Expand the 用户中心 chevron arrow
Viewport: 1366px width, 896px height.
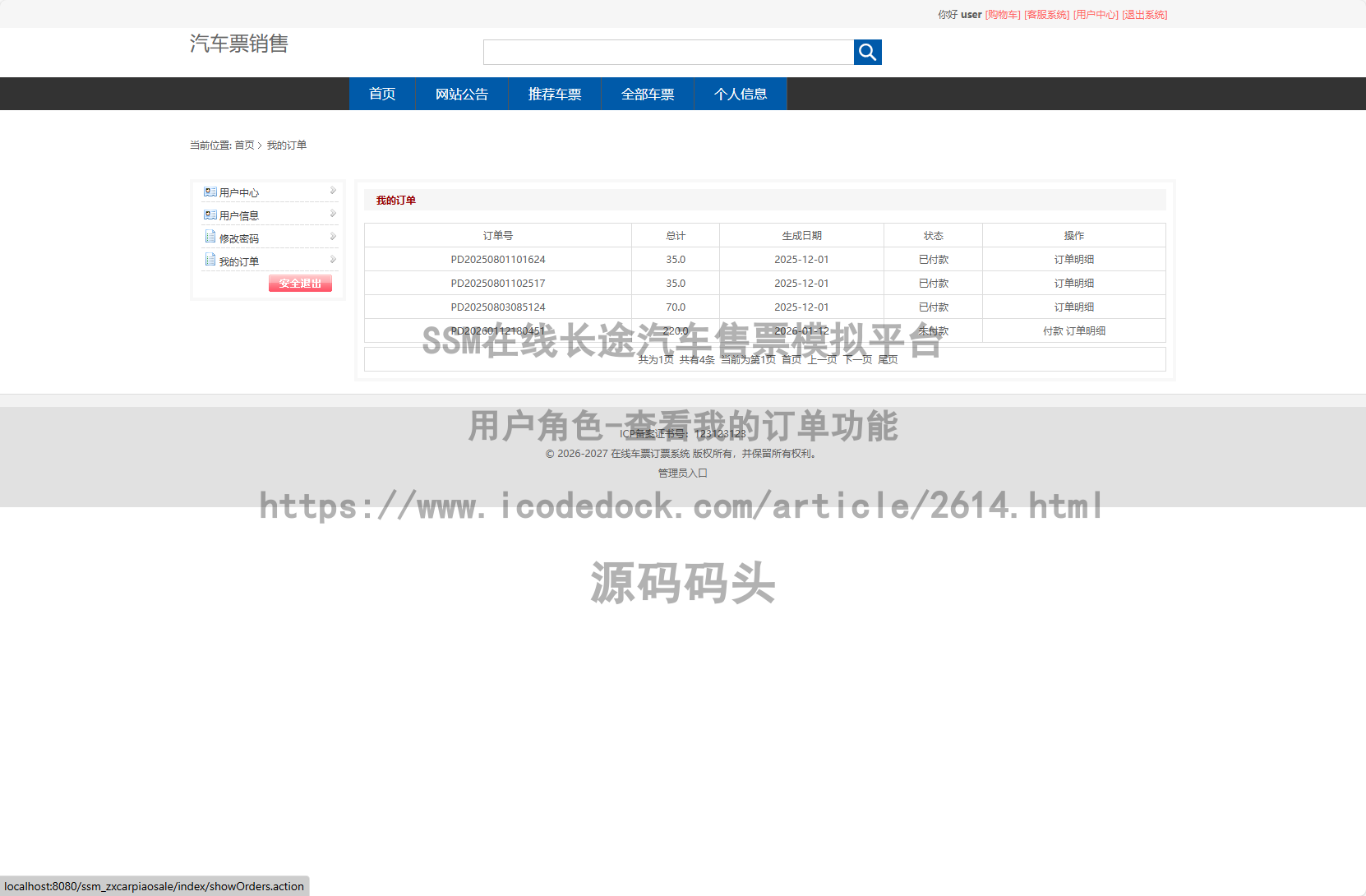pos(332,191)
